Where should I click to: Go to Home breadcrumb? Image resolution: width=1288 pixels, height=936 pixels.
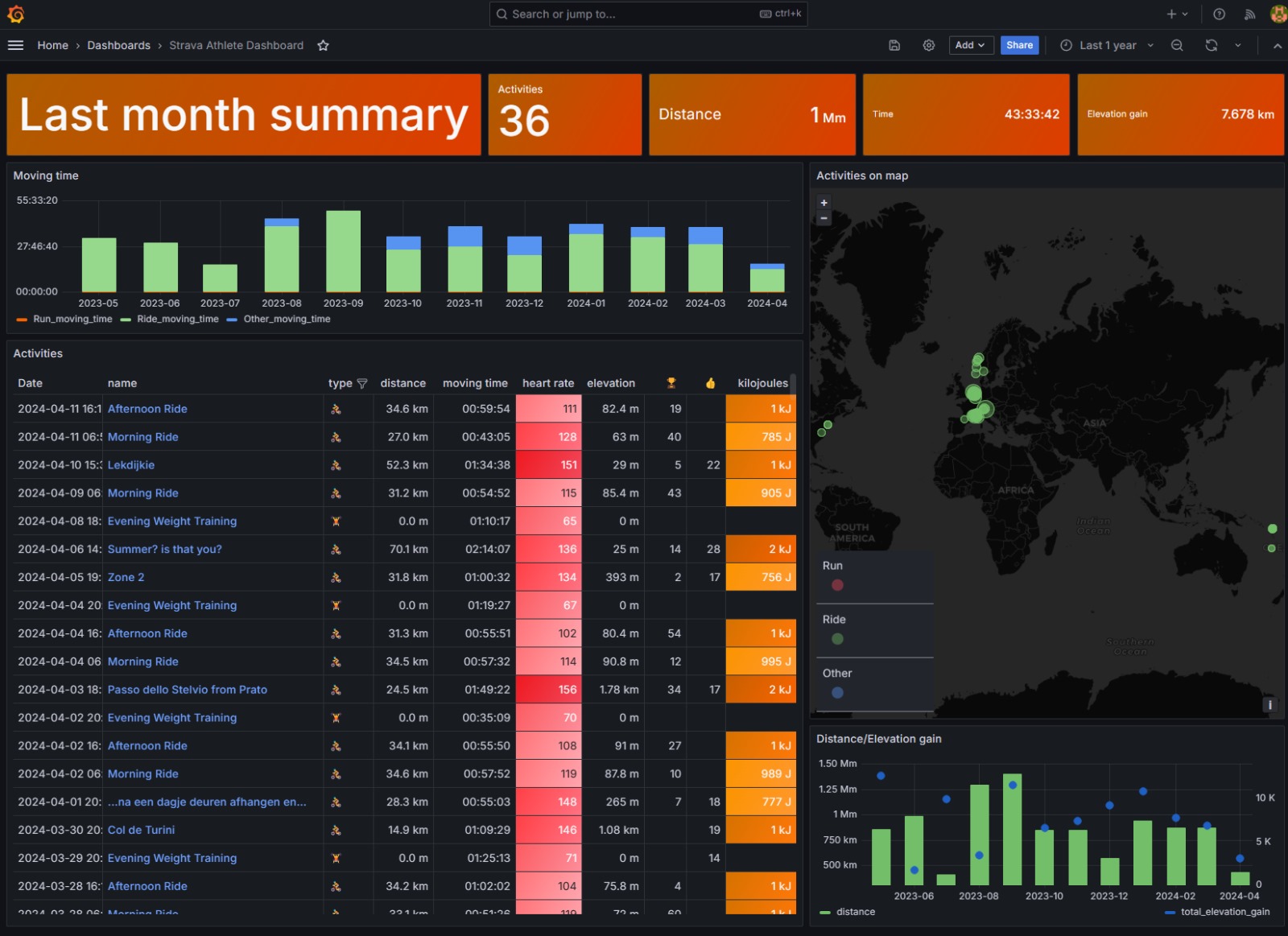pyautogui.click(x=52, y=45)
